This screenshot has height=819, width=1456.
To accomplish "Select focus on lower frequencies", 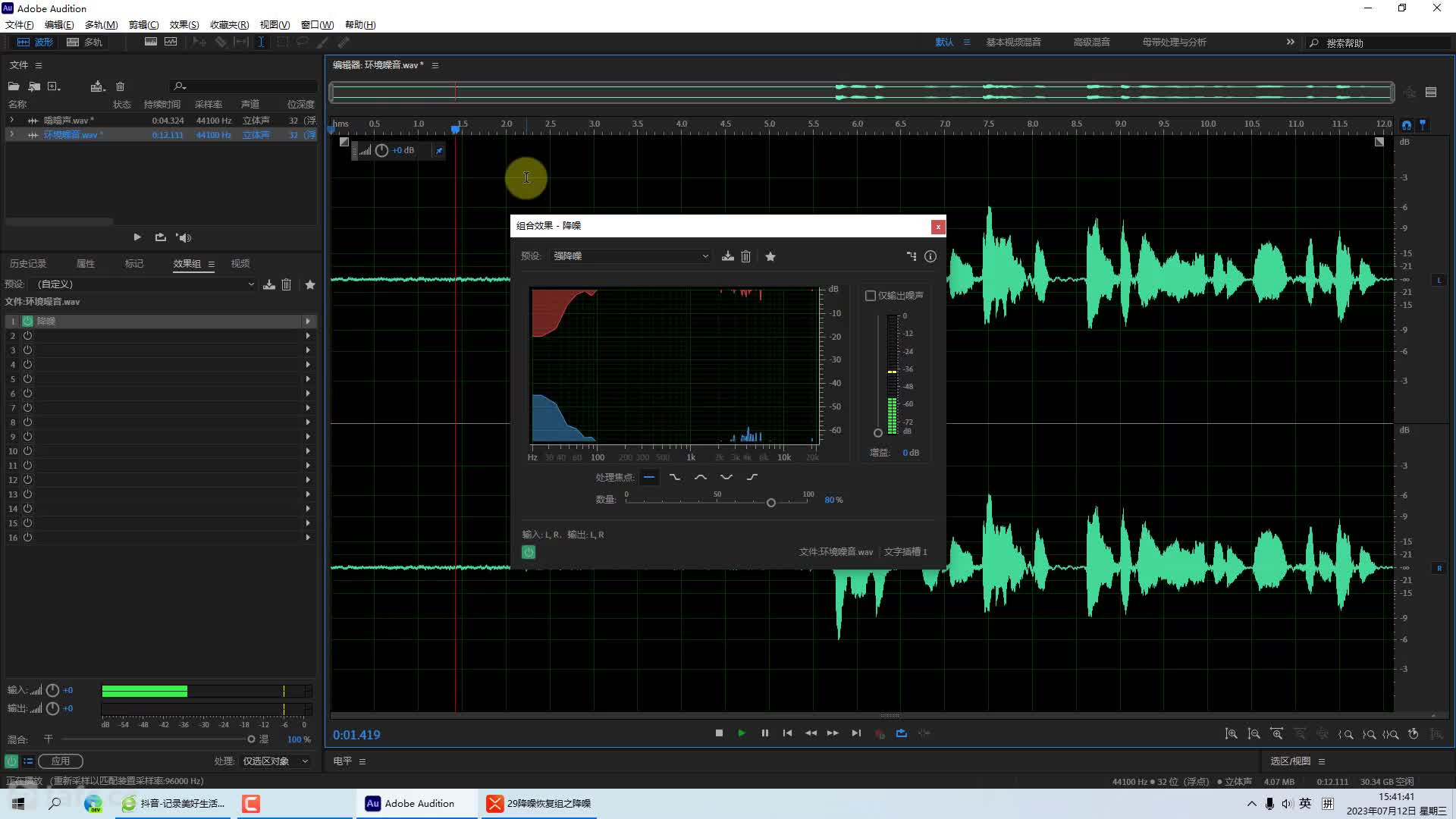I will tap(675, 477).
